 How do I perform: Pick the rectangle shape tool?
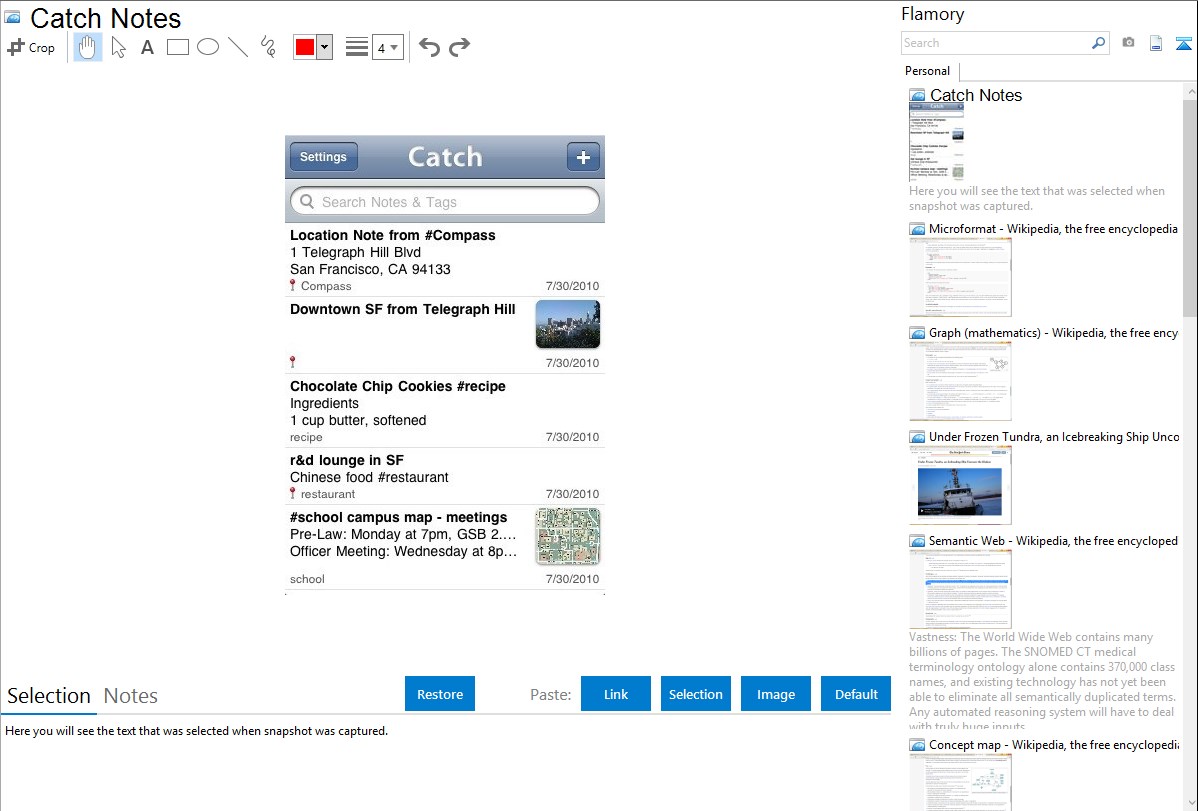tap(178, 47)
